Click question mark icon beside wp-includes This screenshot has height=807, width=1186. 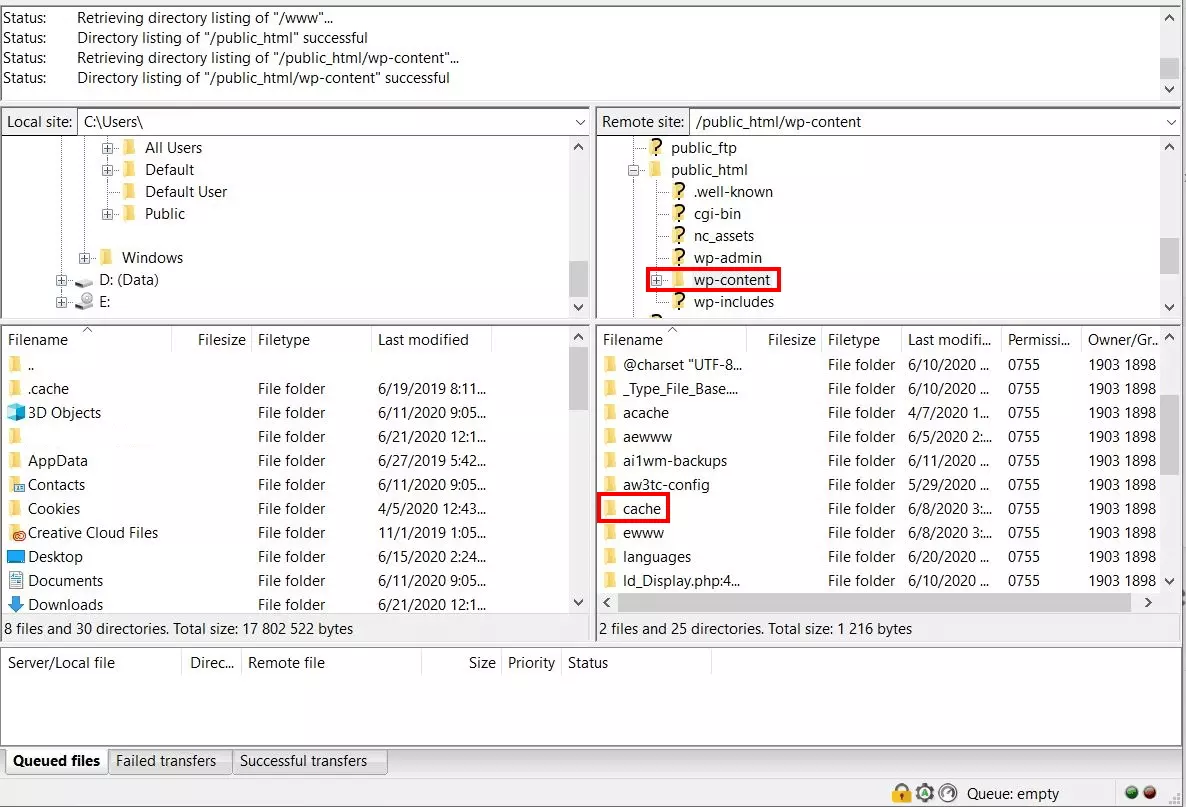pos(679,300)
